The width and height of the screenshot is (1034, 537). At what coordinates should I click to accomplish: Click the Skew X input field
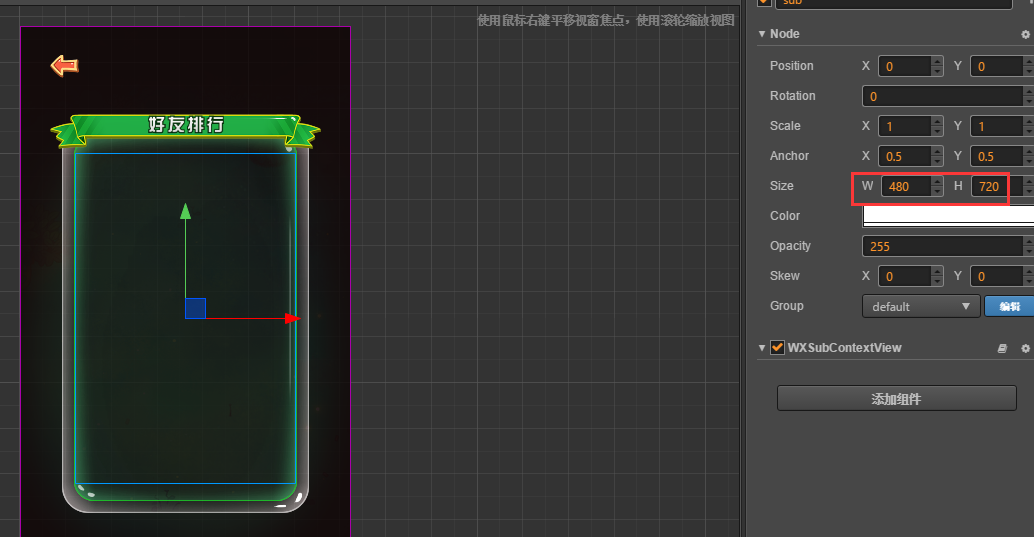905,276
